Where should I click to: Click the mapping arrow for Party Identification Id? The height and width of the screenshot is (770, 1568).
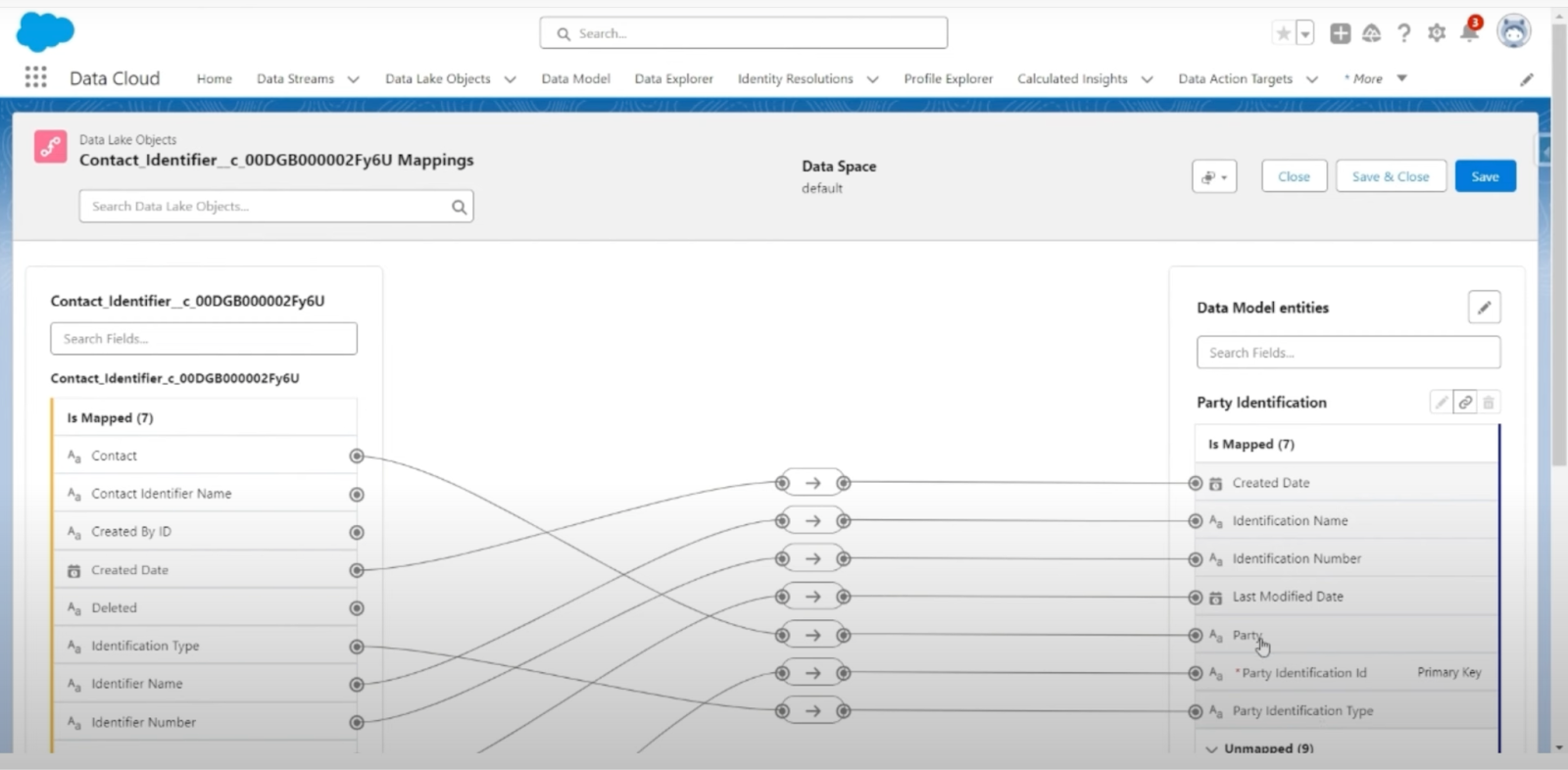(812, 673)
